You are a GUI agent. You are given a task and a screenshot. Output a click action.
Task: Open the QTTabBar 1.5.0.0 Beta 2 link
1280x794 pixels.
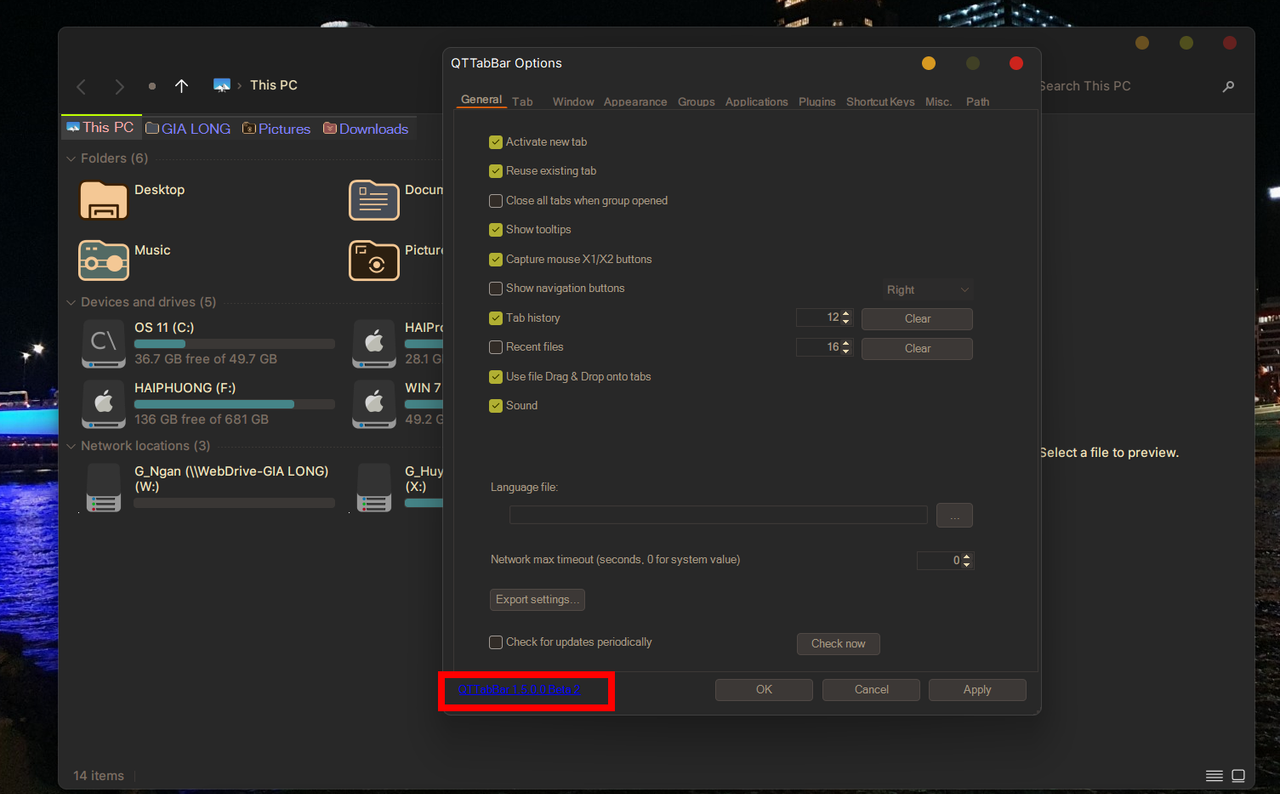[x=520, y=689]
